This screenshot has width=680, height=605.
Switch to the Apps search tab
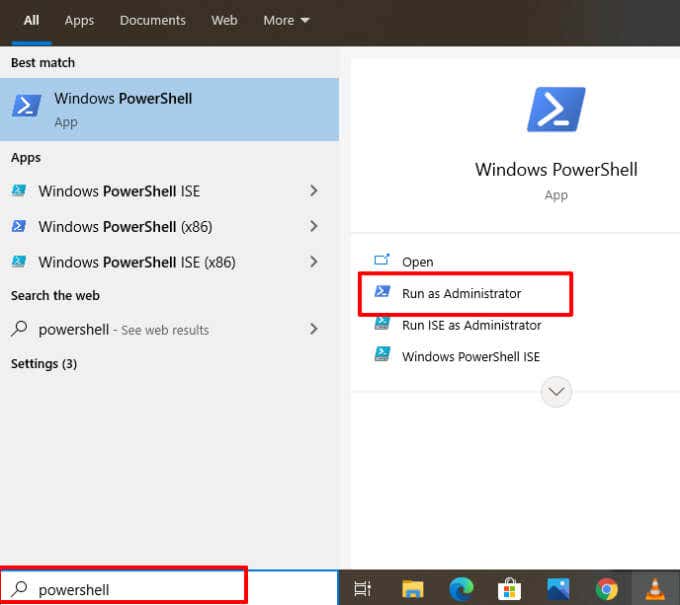tap(79, 21)
